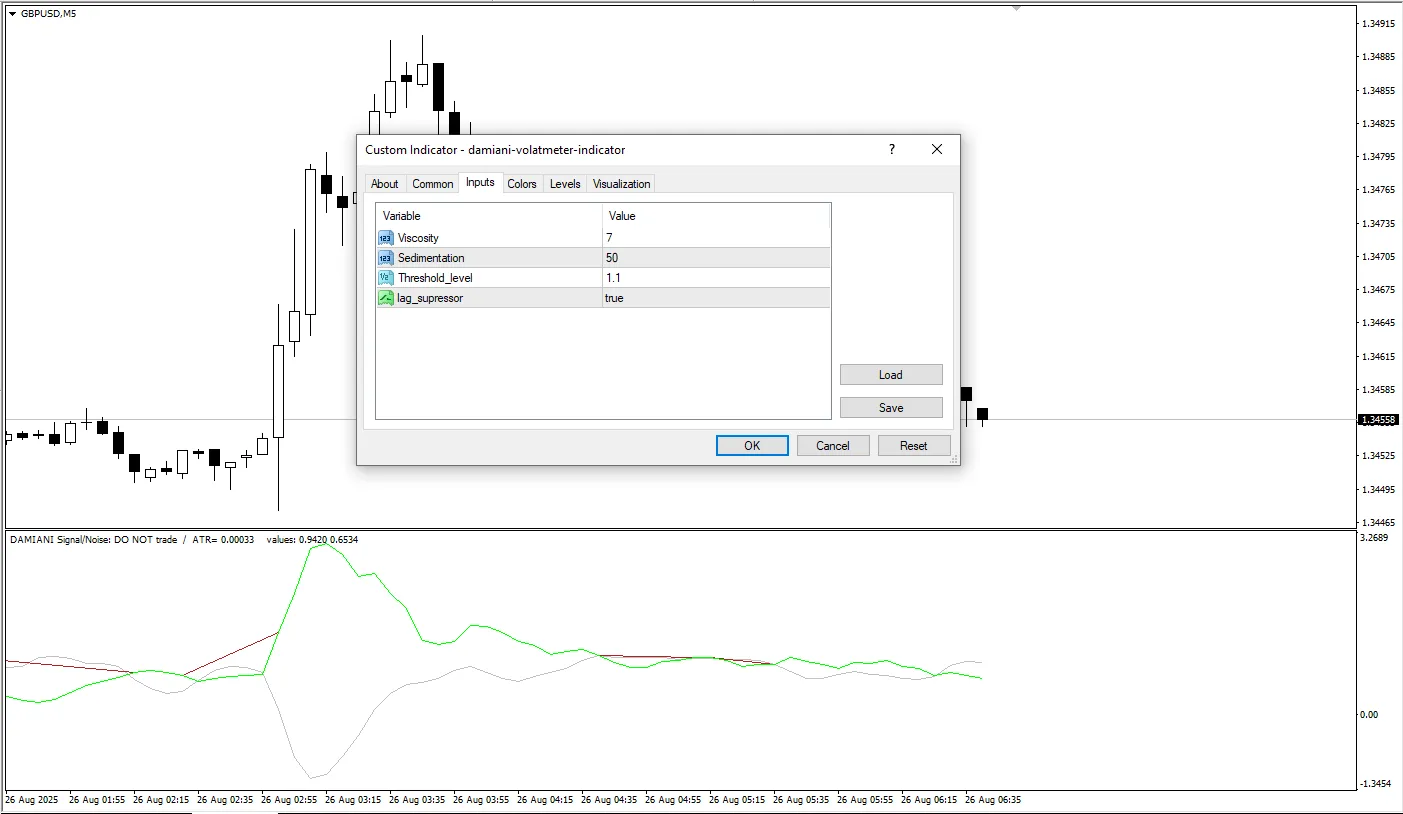Select the Sedimentation value 50 cell
1403x814 pixels.
715,258
